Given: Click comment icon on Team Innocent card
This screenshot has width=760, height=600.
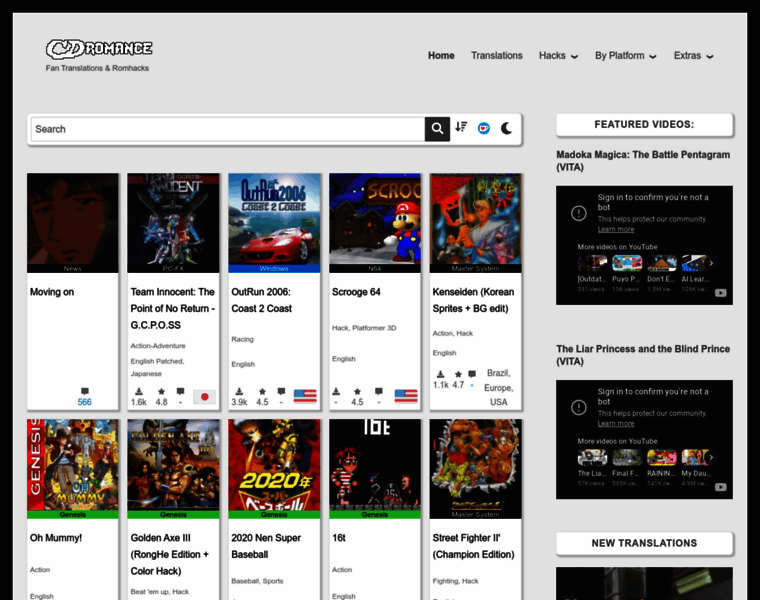Looking at the screenshot, I should (180, 391).
